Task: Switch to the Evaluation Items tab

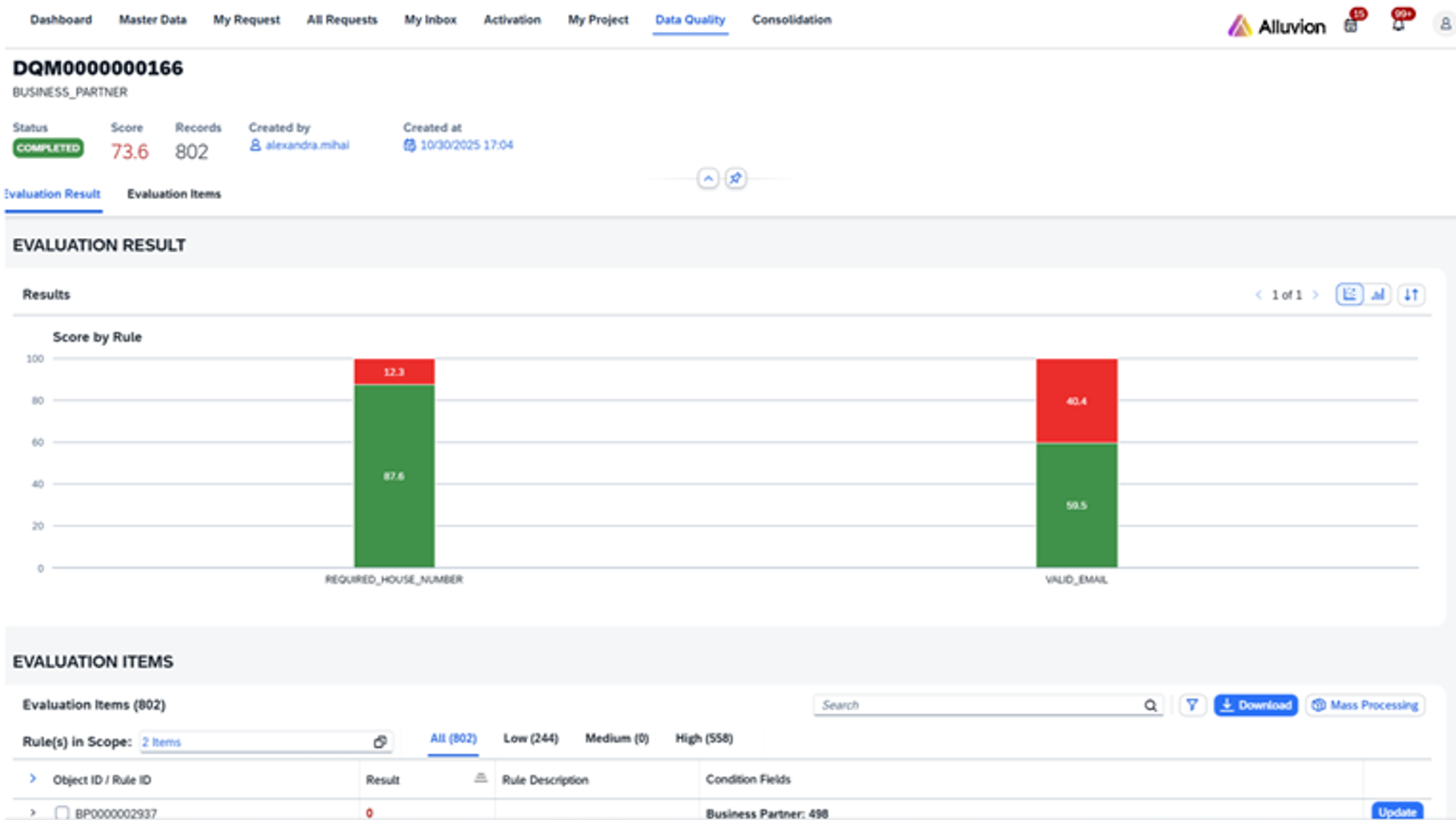Action: (x=174, y=194)
